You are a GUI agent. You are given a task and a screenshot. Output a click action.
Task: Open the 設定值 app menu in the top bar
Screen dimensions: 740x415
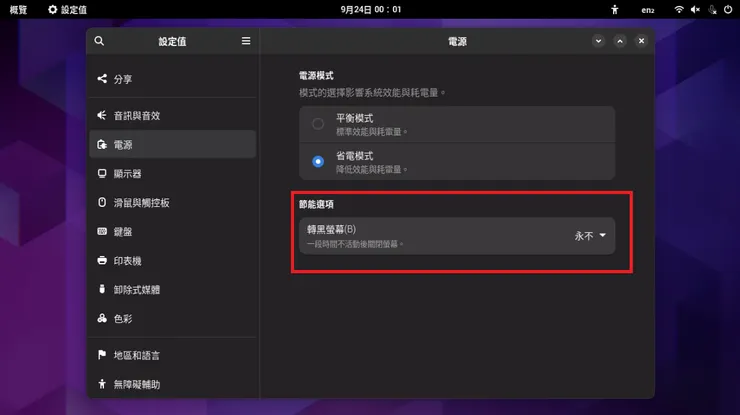click(x=67, y=9)
